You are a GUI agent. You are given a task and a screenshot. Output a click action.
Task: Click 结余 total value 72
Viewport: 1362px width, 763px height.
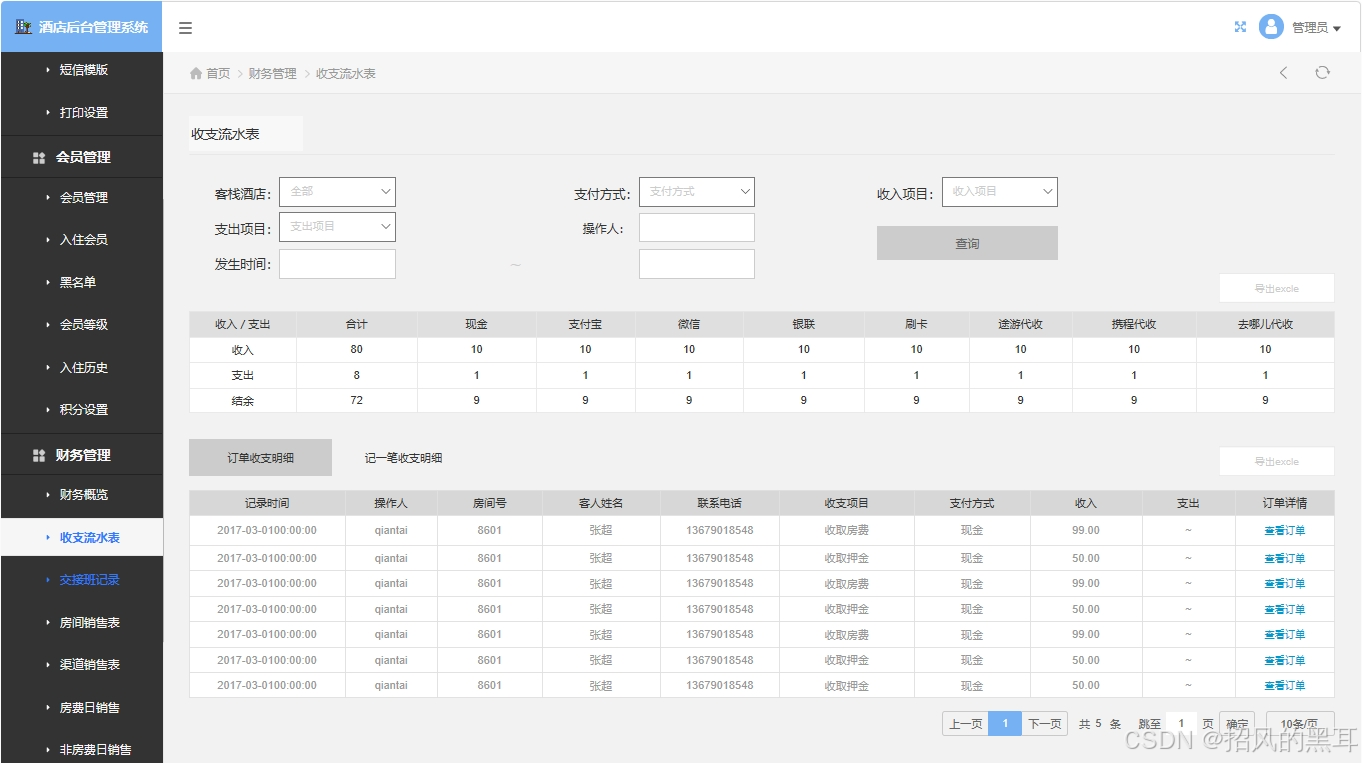[357, 400]
